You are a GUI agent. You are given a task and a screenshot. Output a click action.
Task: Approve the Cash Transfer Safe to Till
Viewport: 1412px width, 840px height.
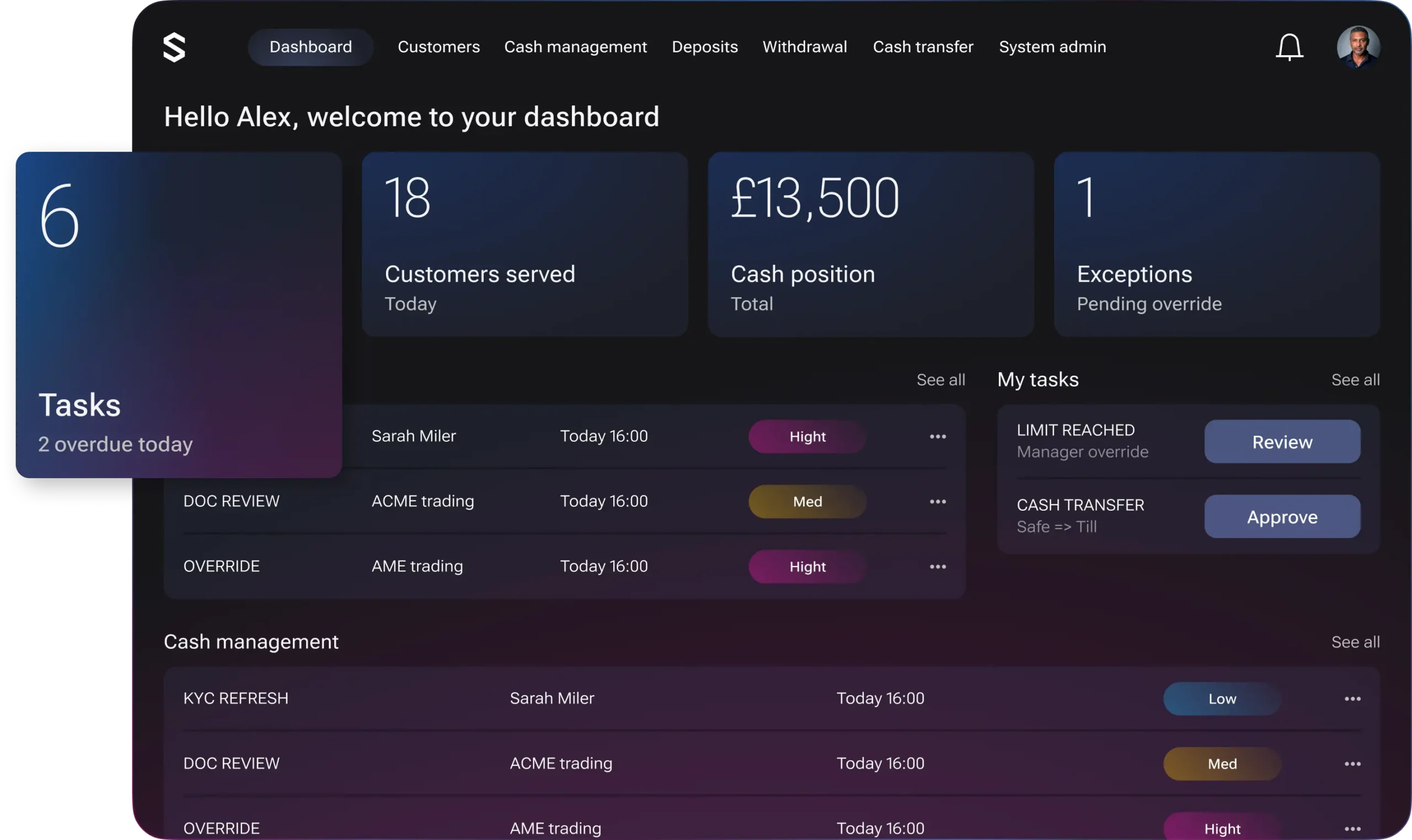tap(1282, 517)
